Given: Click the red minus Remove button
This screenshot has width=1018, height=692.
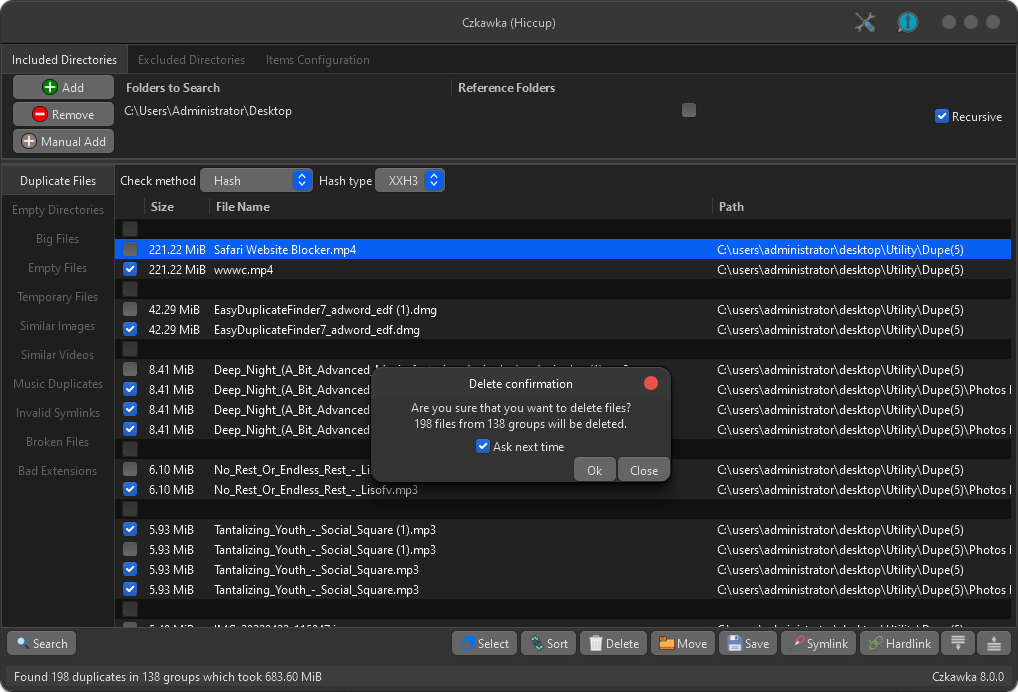Looking at the screenshot, I should coord(64,114).
